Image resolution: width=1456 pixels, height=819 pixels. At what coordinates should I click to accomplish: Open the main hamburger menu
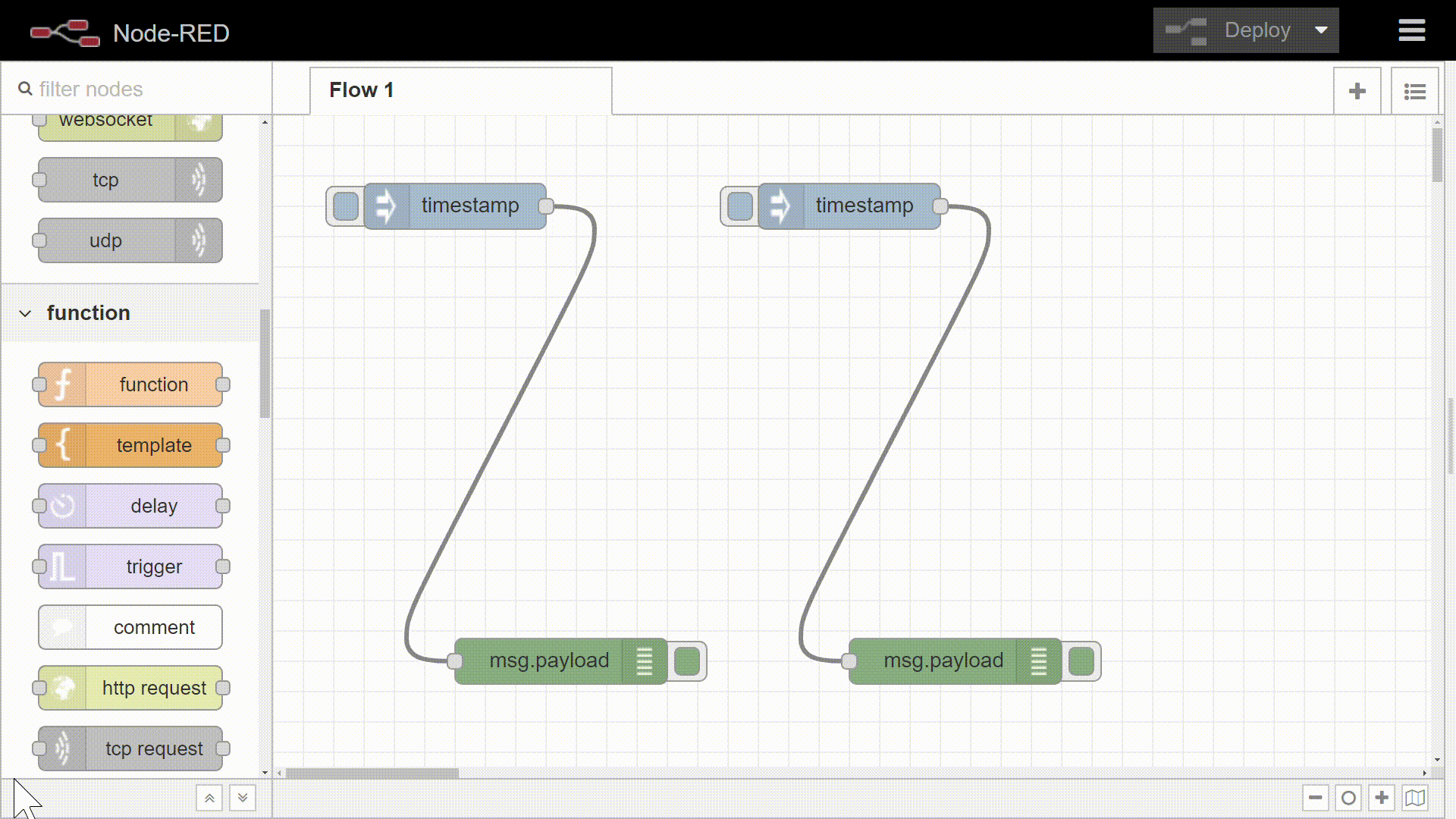point(1411,30)
